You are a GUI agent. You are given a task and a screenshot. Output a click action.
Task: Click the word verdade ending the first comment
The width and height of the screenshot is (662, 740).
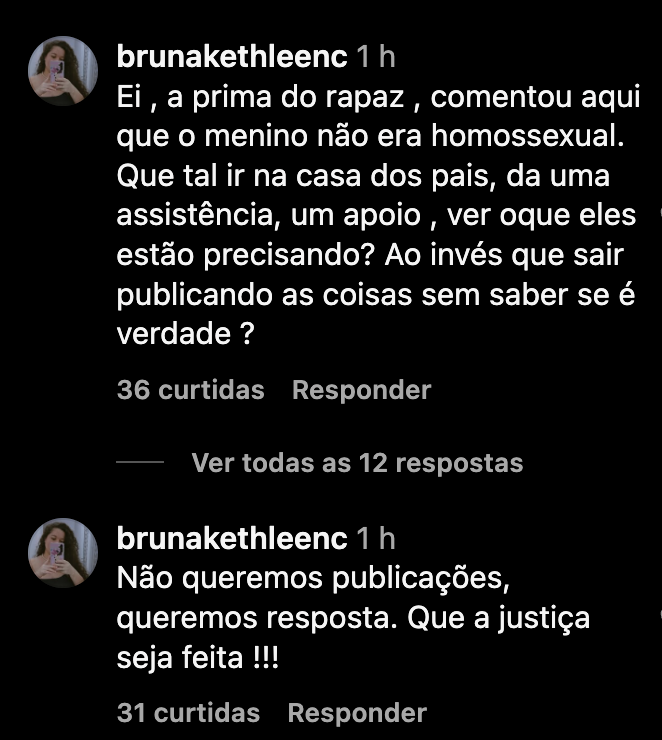174,334
